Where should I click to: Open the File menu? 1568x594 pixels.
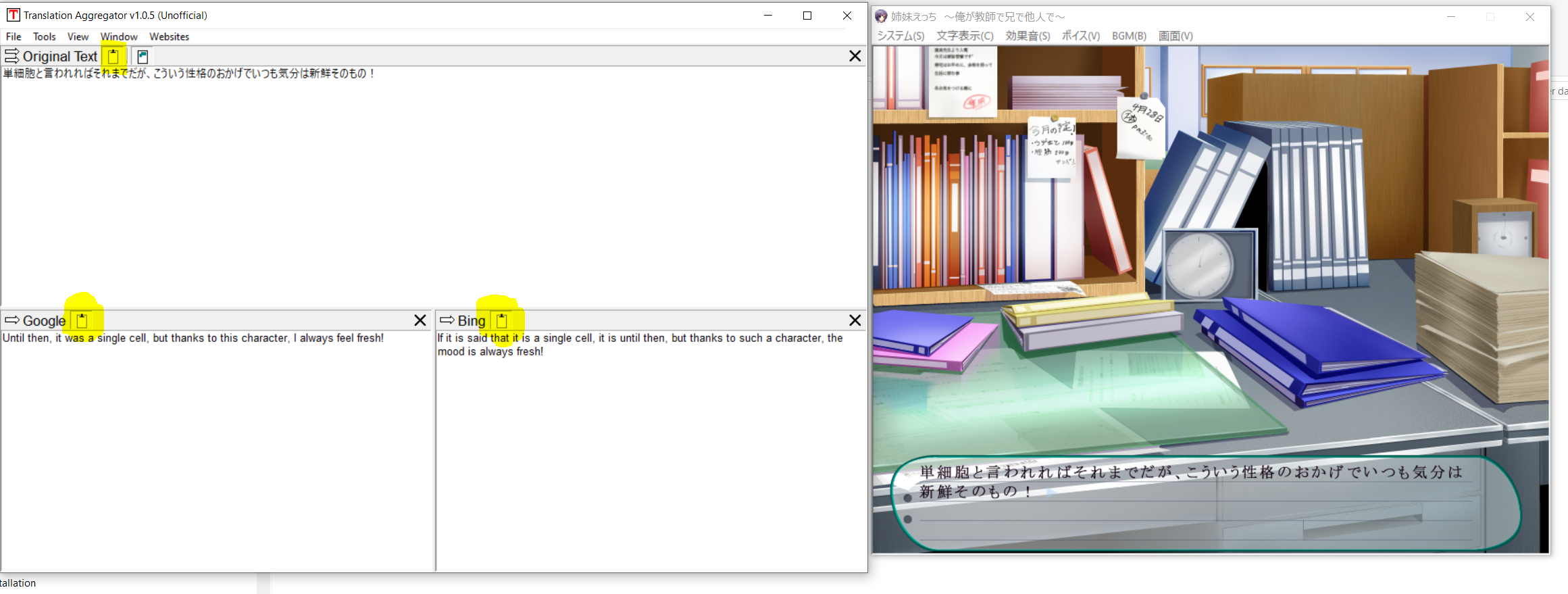pyautogui.click(x=14, y=36)
